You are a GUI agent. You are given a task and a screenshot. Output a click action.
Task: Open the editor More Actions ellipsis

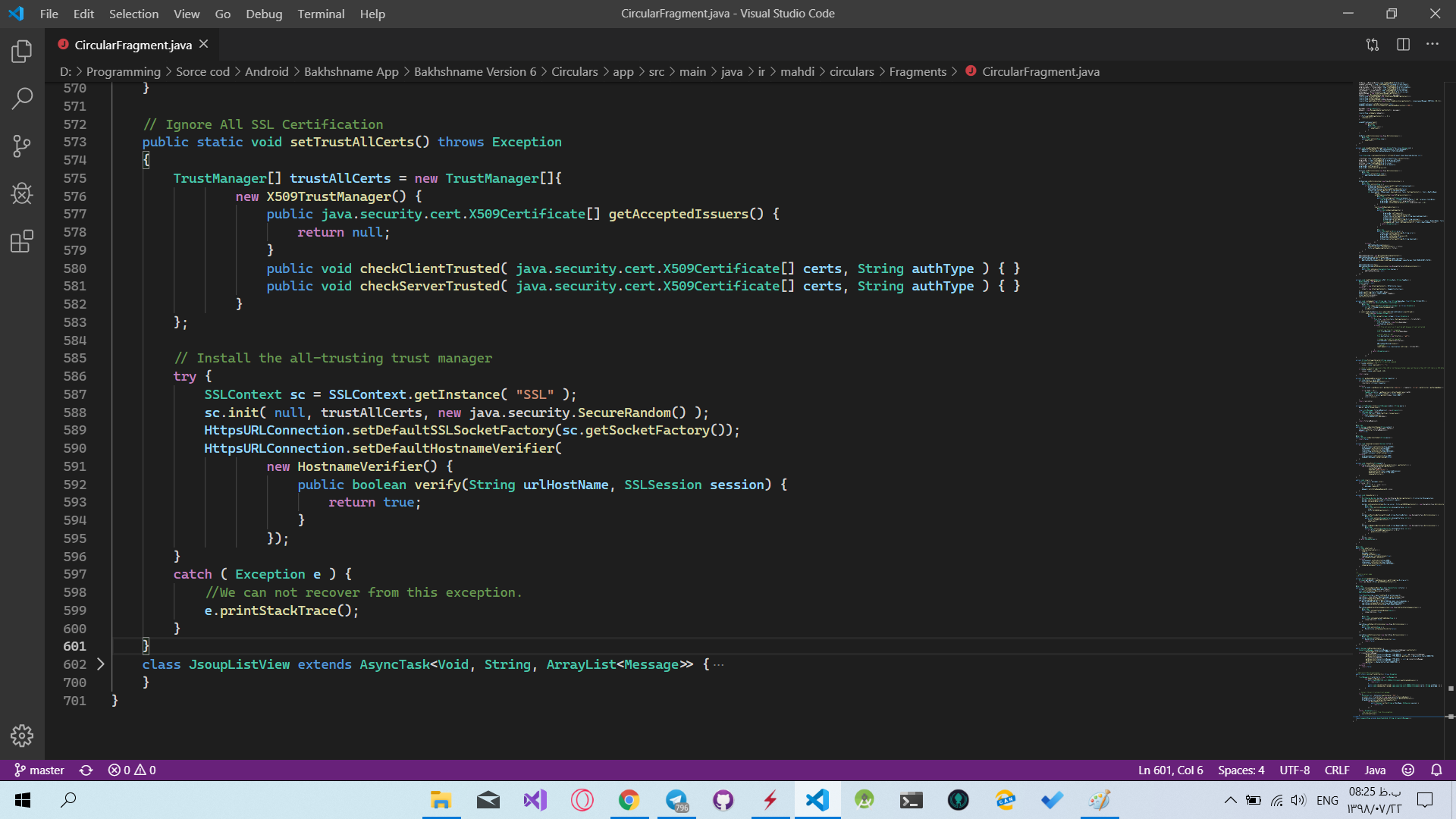coord(1432,45)
